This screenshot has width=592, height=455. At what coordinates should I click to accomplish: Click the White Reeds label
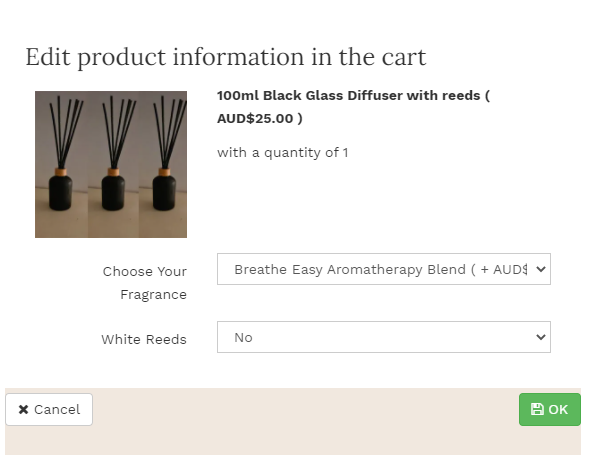[144, 339]
